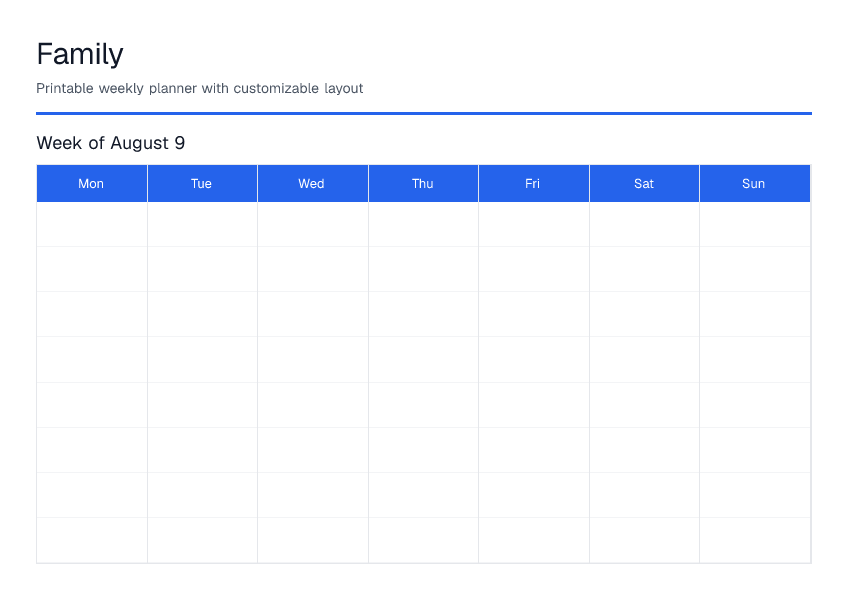The height and width of the screenshot is (600, 848).
Task: Click the Family title heading
Action: (80, 54)
